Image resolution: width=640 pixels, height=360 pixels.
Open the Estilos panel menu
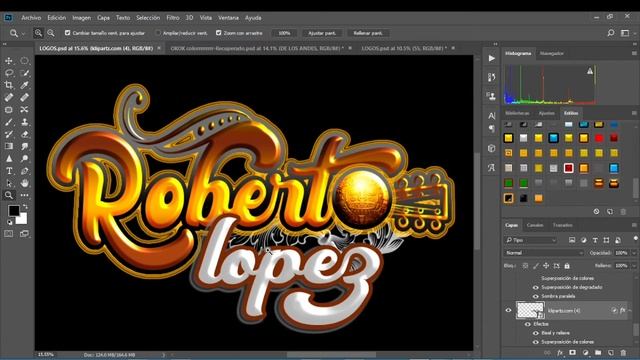tap(634, 113)
